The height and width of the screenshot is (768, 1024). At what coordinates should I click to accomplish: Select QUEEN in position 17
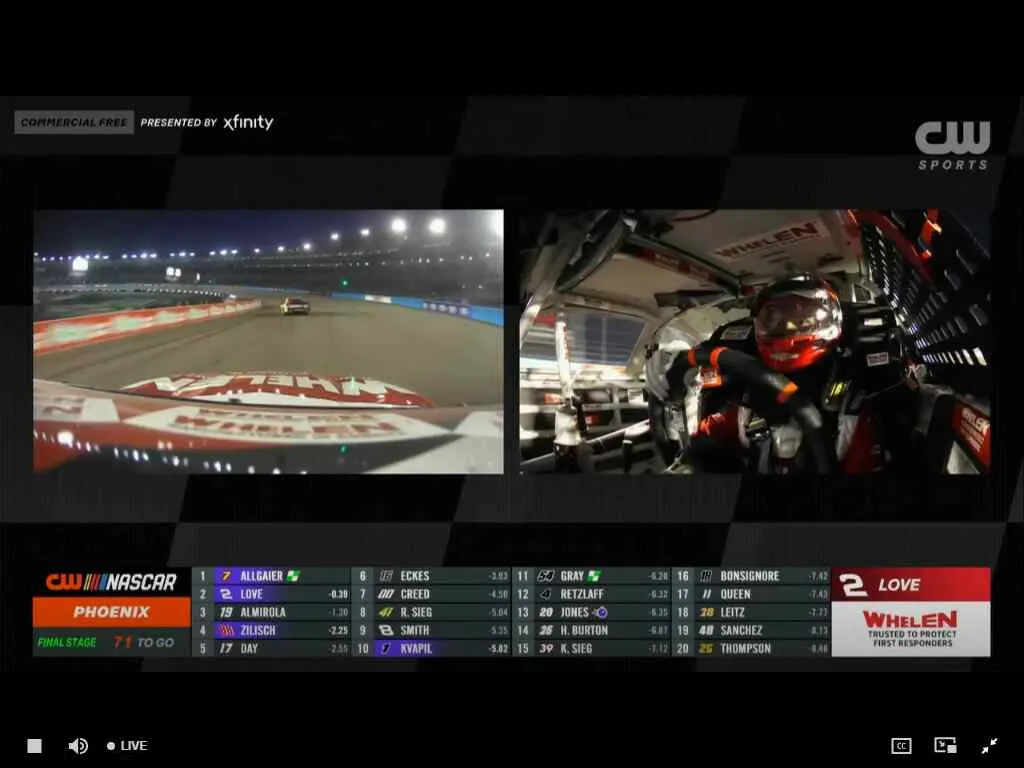tap(751, 594)
